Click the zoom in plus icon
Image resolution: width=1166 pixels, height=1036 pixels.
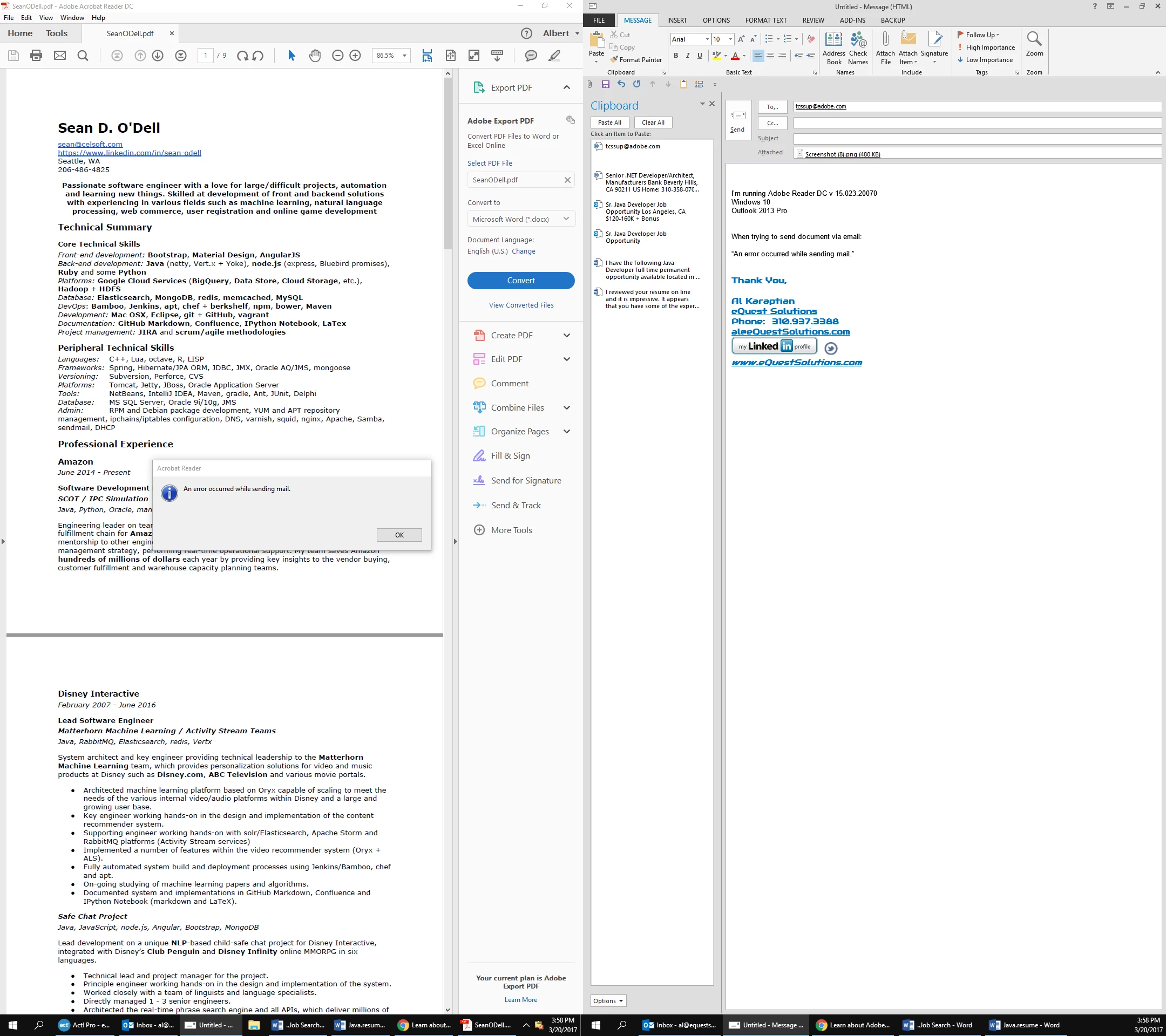click(x=355, y=55)
